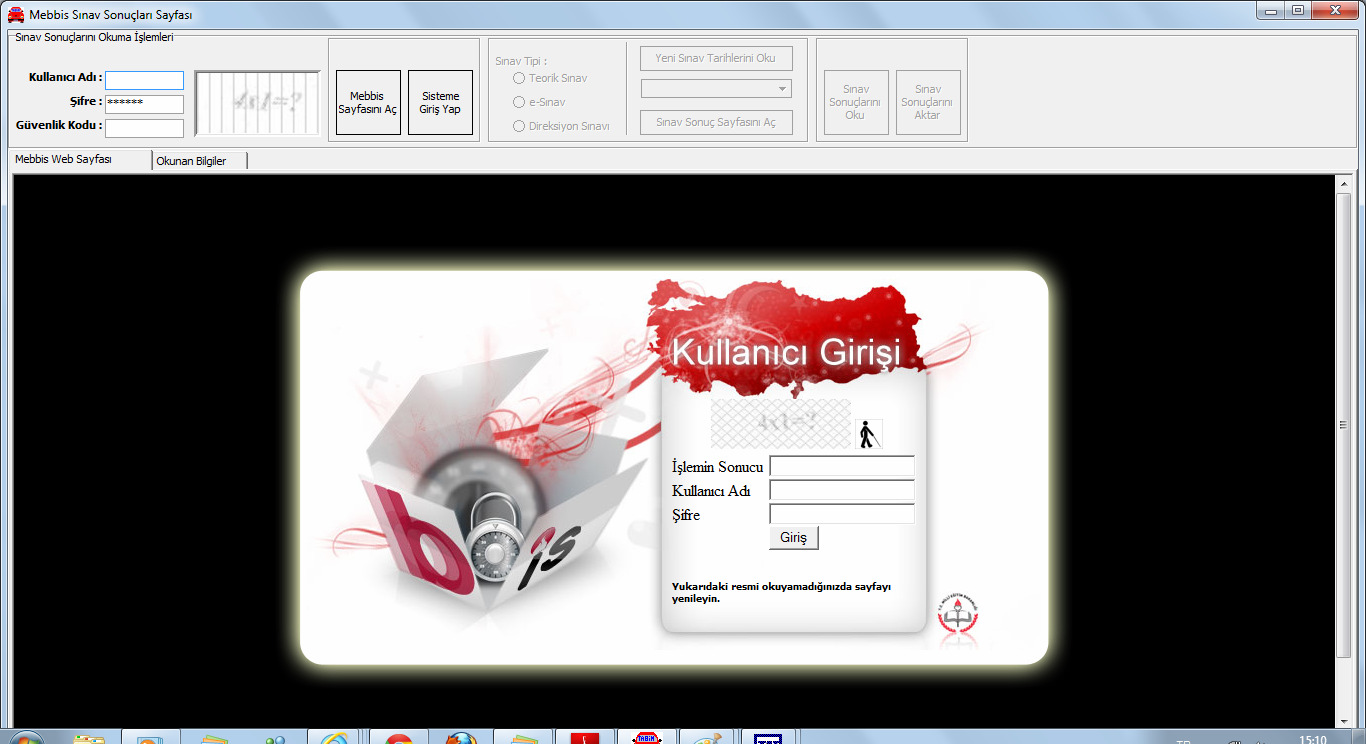Screen dimensions: 1366x744
Task: Click the 'Yukarıdaki resmi okuyamadığınızda' notice text
Action: coord(781,592)
